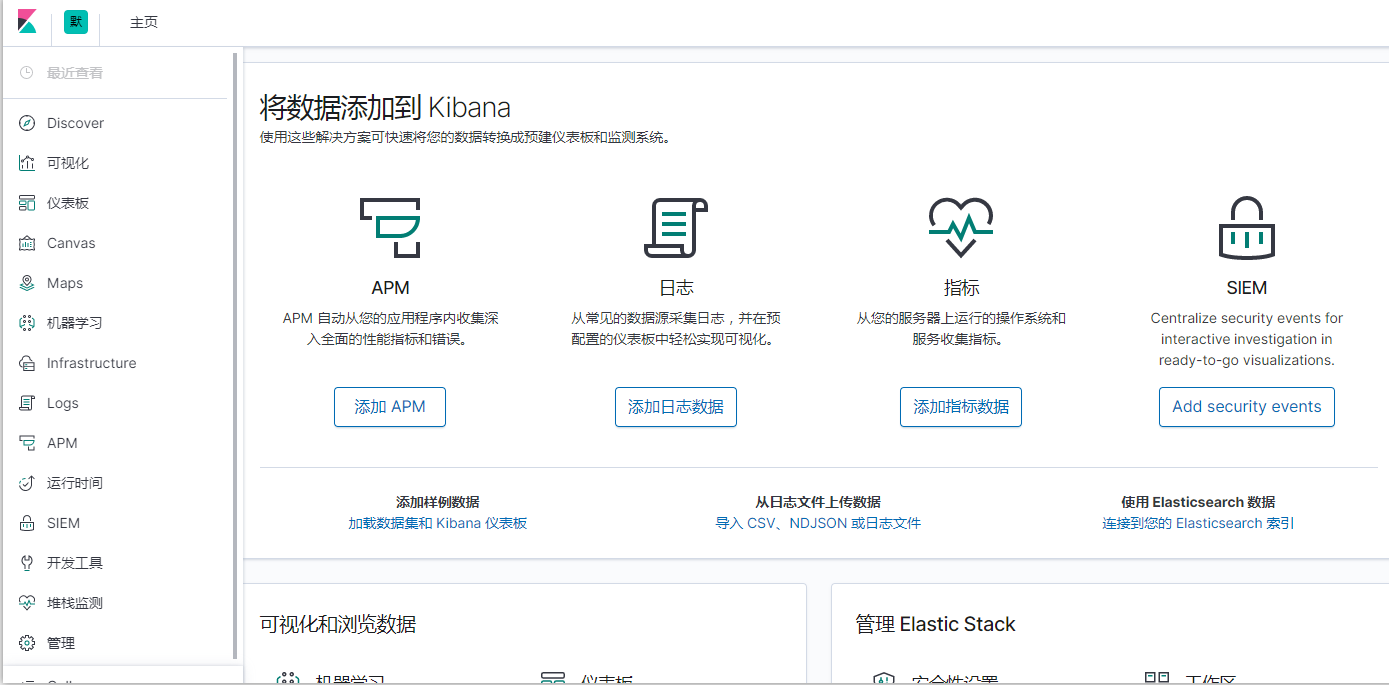Image resolution: width=1389 pixels, height=685 pixels.
Task: Click the Logs icon in sidebar
Action: coord(27,403)
